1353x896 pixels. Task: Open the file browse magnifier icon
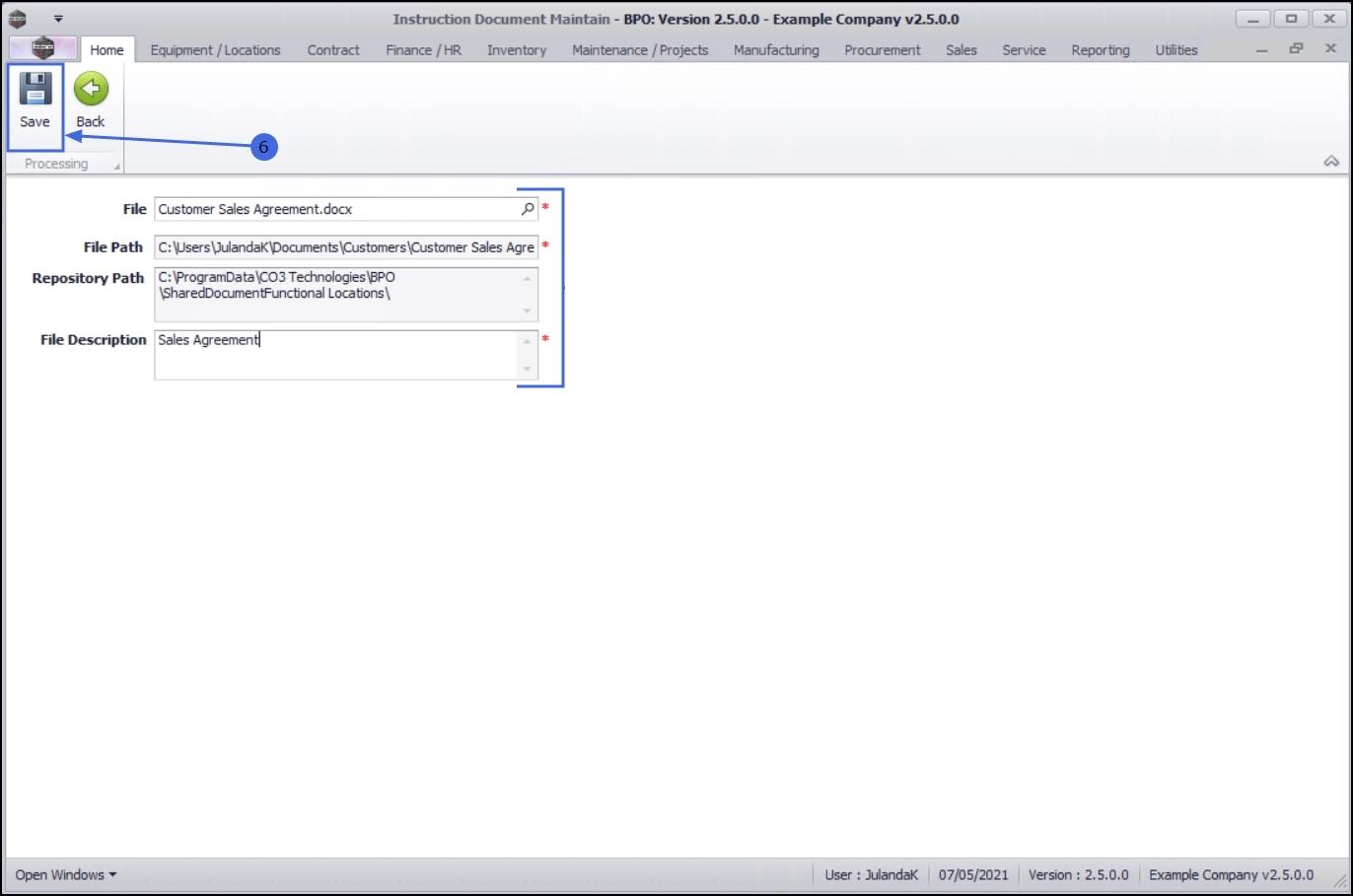(x=528, y=209)
